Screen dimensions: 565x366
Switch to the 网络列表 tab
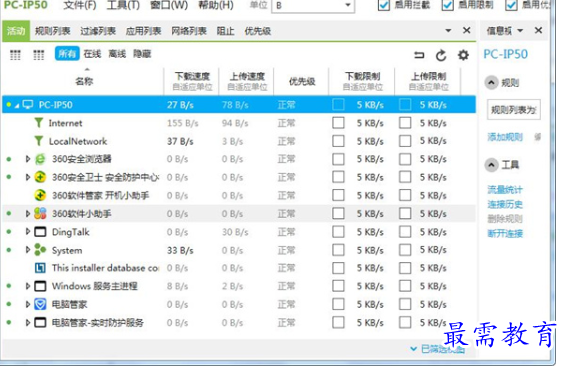click(189, 31)
